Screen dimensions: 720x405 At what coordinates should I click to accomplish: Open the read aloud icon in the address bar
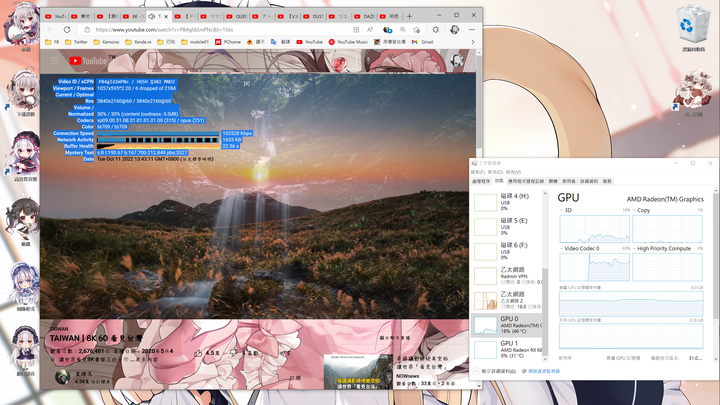[x=370, y=29]
